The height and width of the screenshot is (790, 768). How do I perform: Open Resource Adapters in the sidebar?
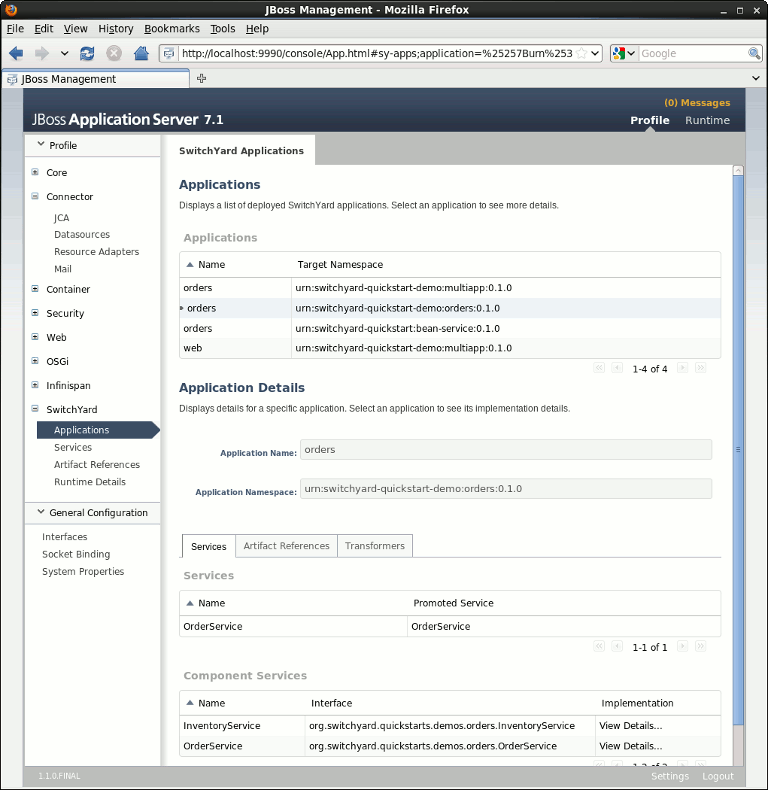(x=96, y=251)
